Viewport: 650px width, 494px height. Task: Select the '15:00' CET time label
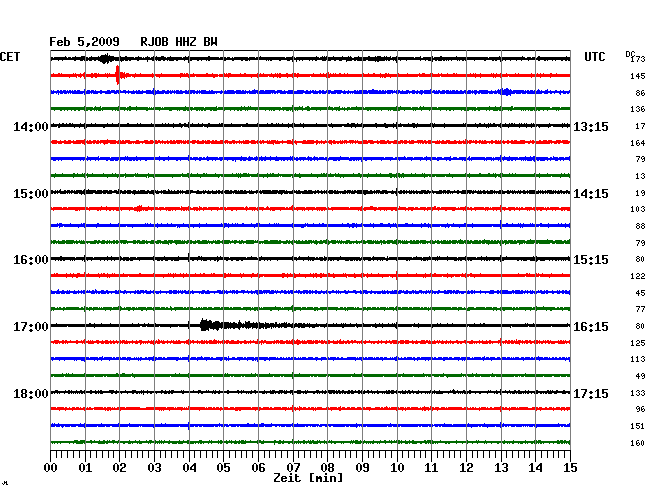[x=31, y=194]
